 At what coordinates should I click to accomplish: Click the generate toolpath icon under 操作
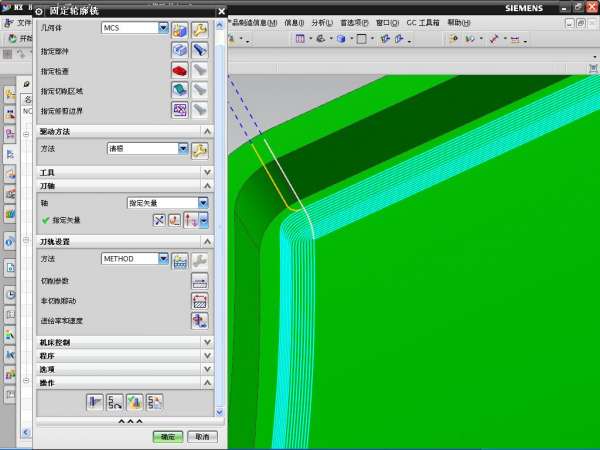96,402
